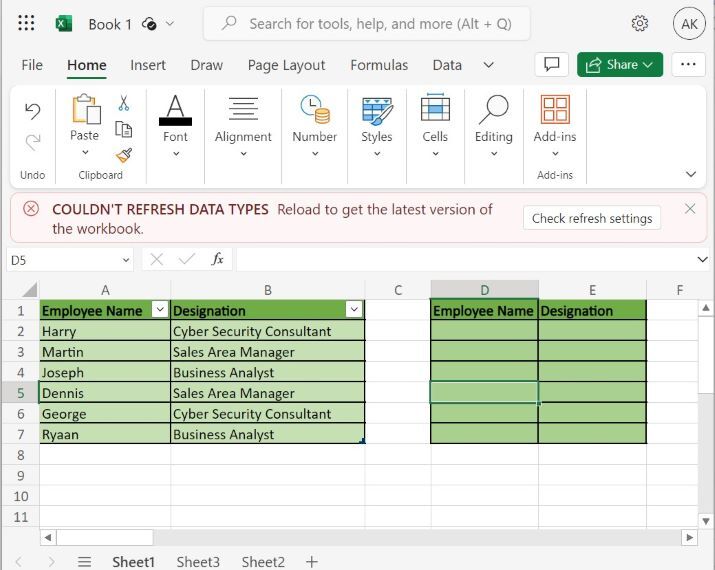Click the Undo arrow icon
The image size is (715, 570).
coord(33,110)
